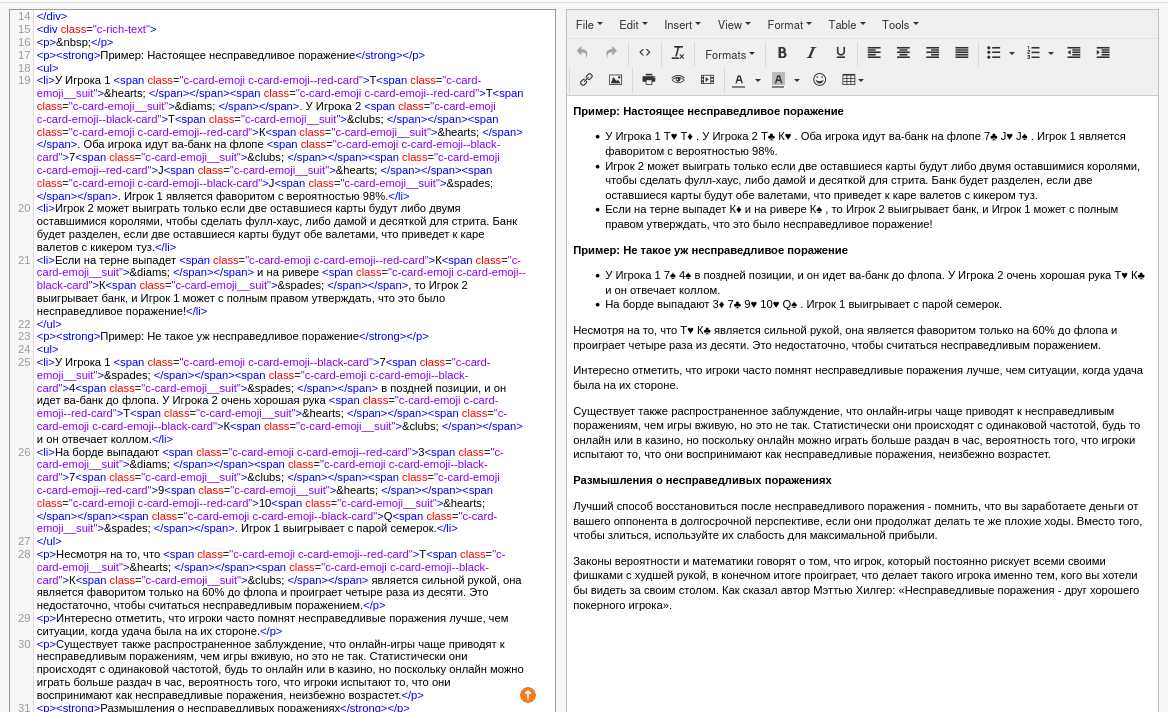Apply text color with the A icon
This screenshot has height=712, width=1168.
click(739, 80)
